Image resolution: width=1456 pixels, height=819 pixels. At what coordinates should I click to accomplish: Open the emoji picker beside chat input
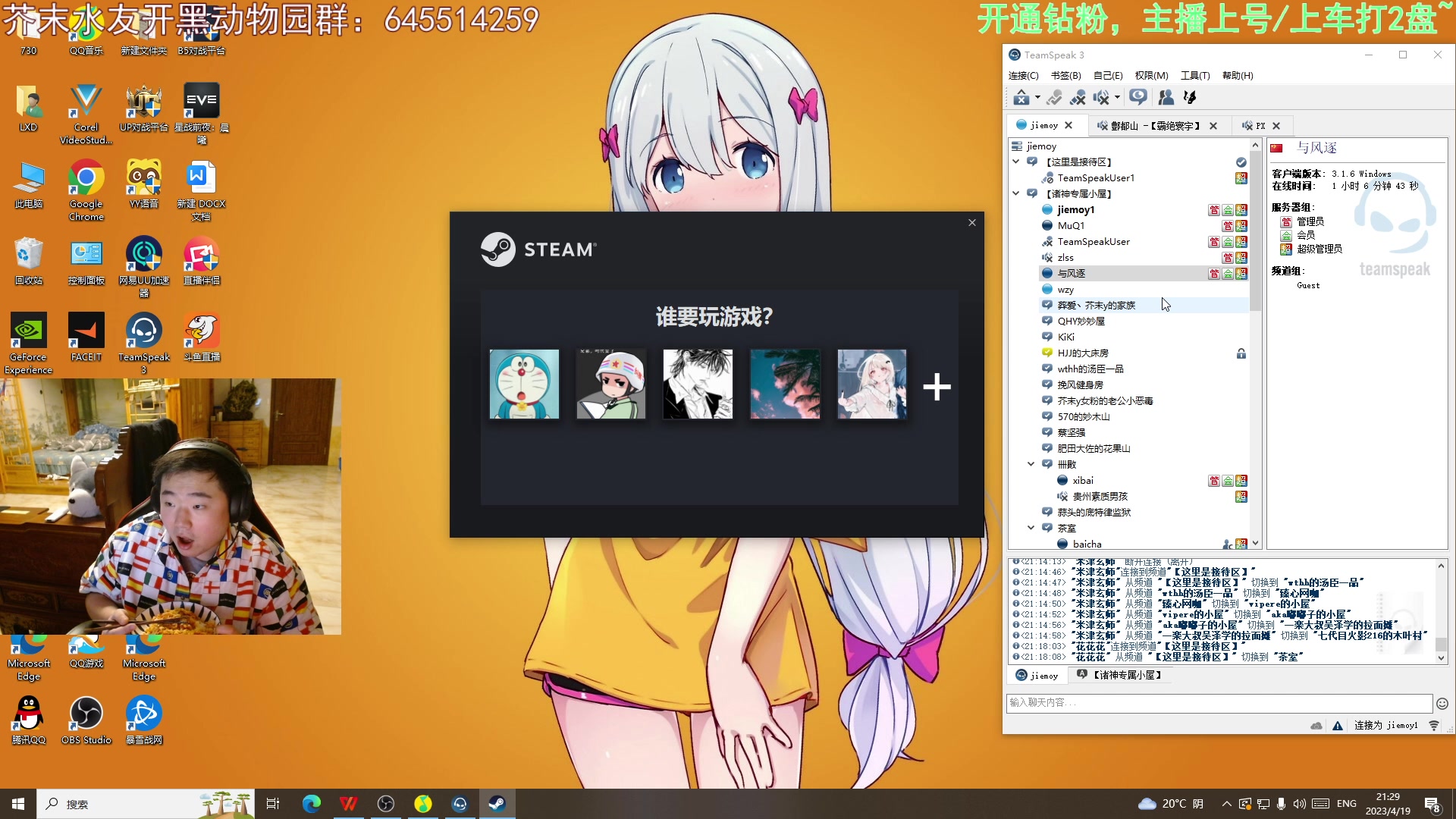(x=1442, y=703)
